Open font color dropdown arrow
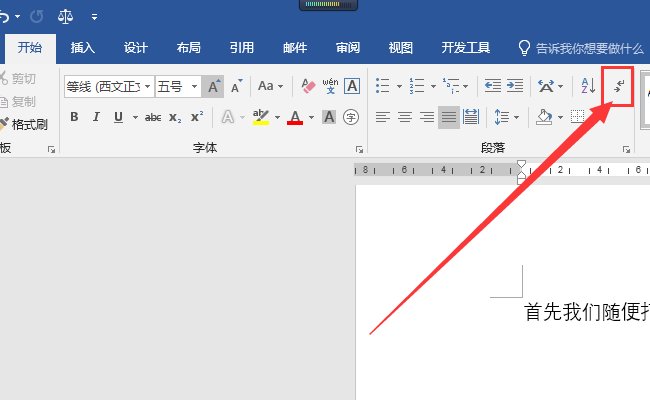The image size is (650, 400). (311, 118)
